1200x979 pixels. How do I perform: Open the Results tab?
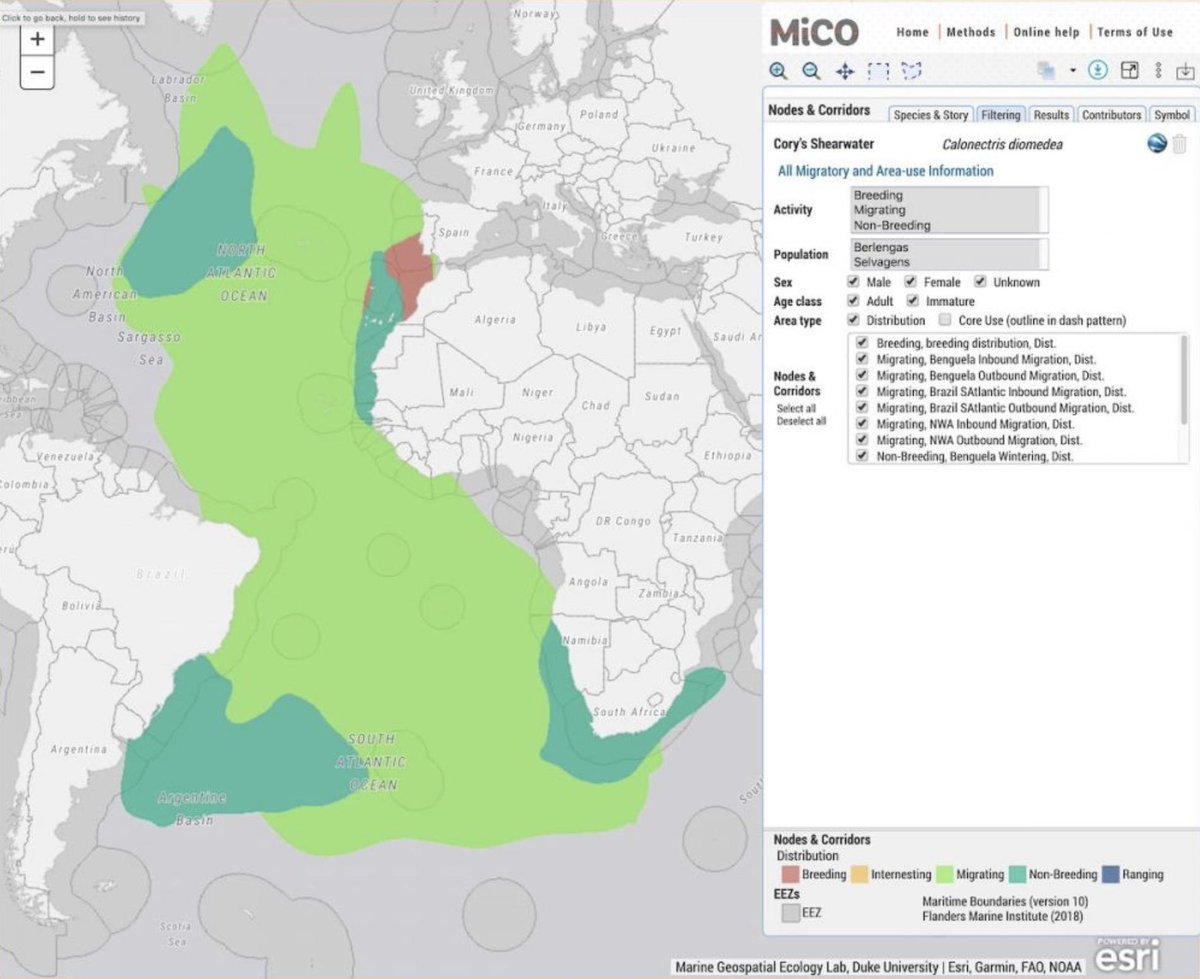(x=1051, y=115)
